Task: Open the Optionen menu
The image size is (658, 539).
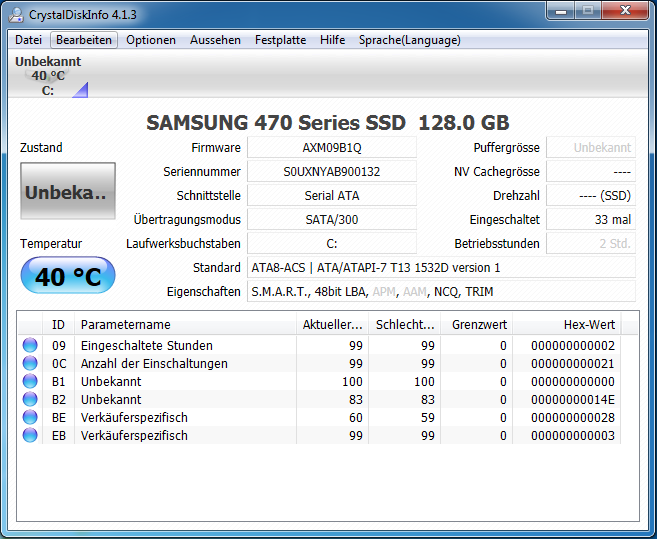Action: coord(151,40)
